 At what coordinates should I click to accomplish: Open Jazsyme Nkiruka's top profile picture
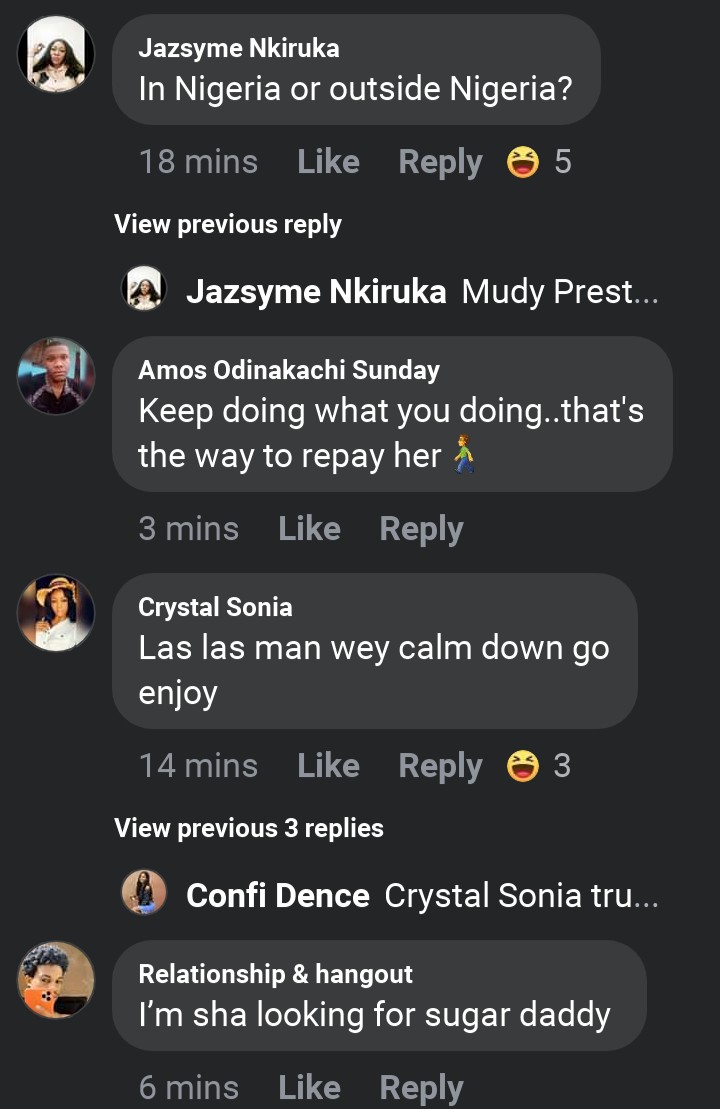[56, 54]
